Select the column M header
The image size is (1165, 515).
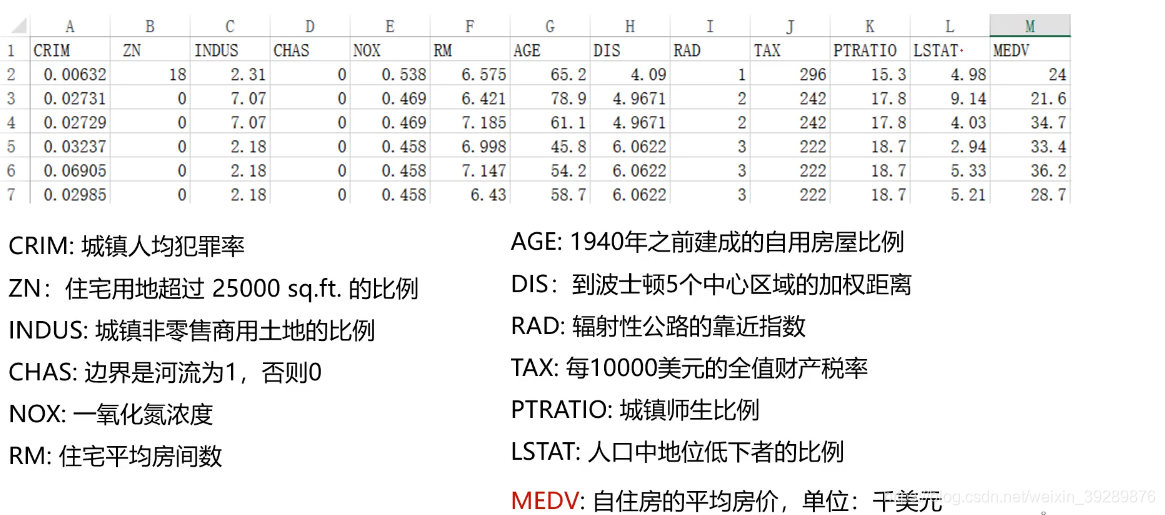[1030, 26]
